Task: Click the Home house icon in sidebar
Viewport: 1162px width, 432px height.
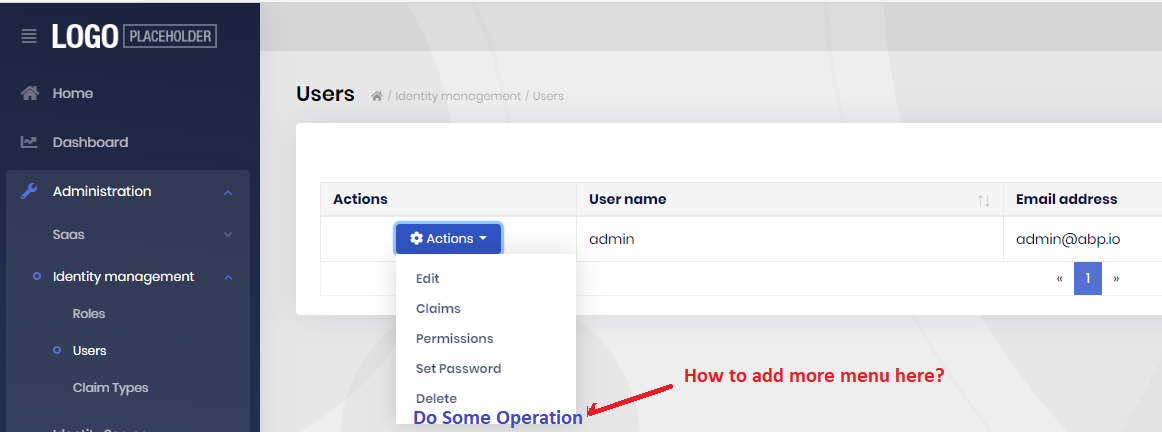Action: (x=30, y=93)
